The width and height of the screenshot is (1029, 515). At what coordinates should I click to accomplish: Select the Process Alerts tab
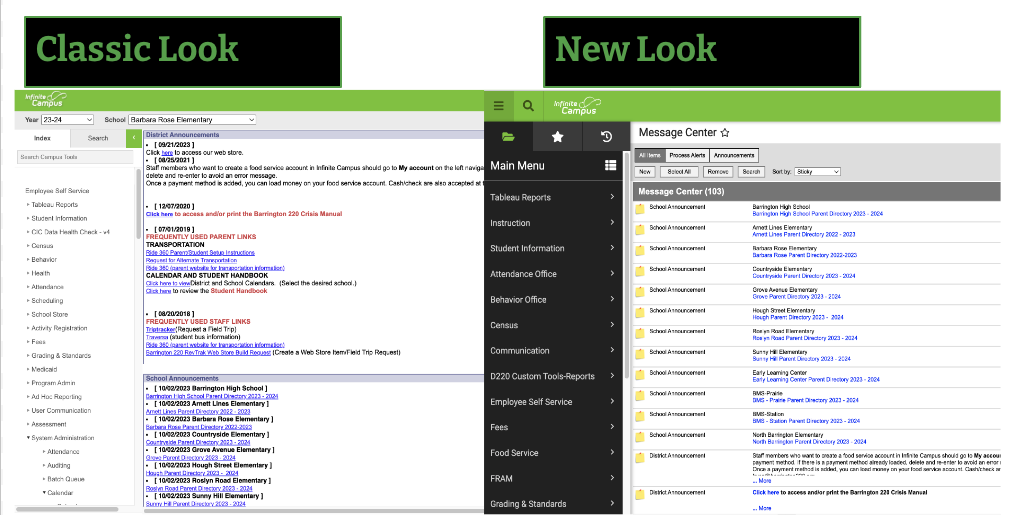pos(687,155)
